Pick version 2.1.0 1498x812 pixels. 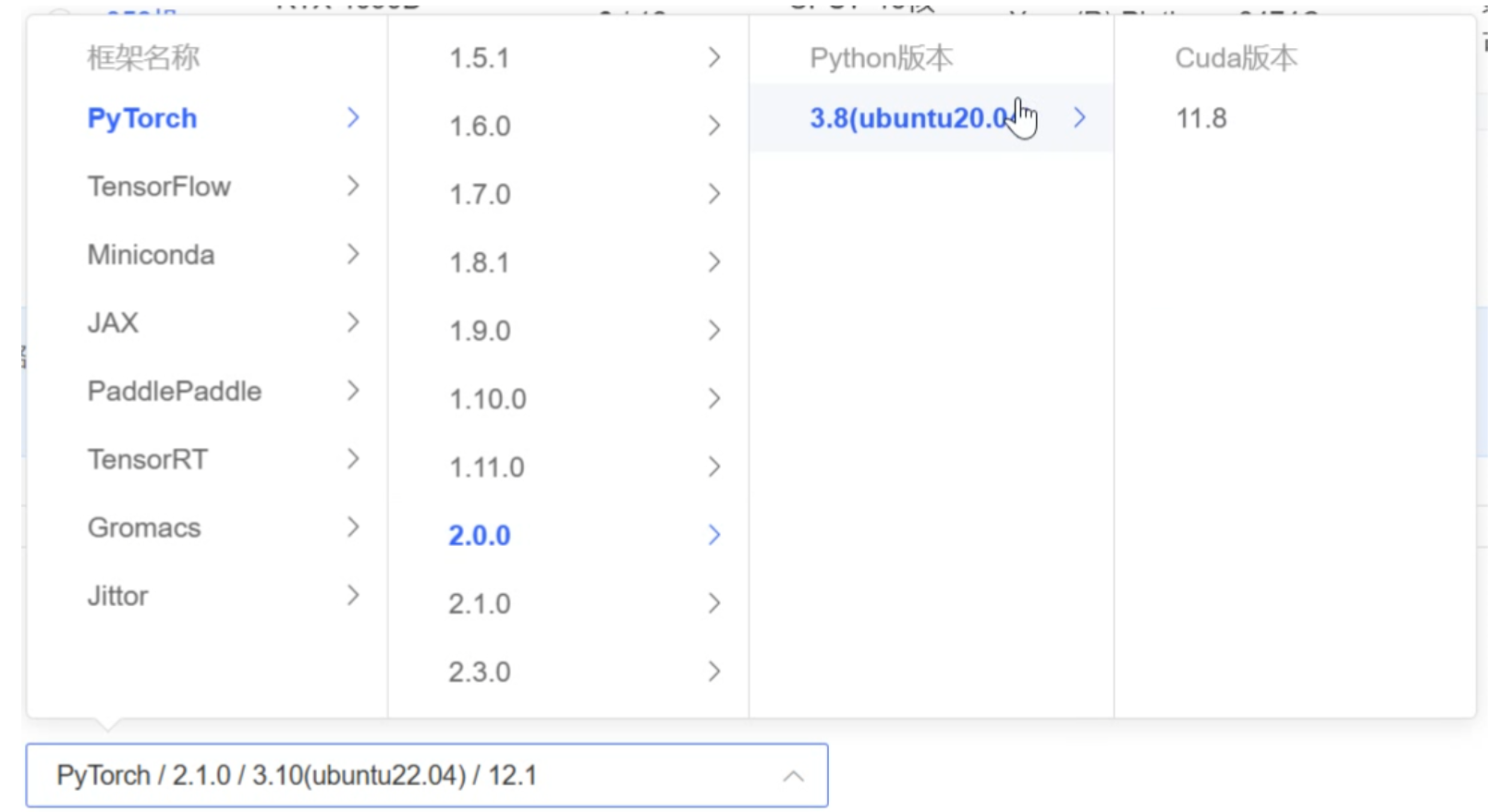point(480,604)
